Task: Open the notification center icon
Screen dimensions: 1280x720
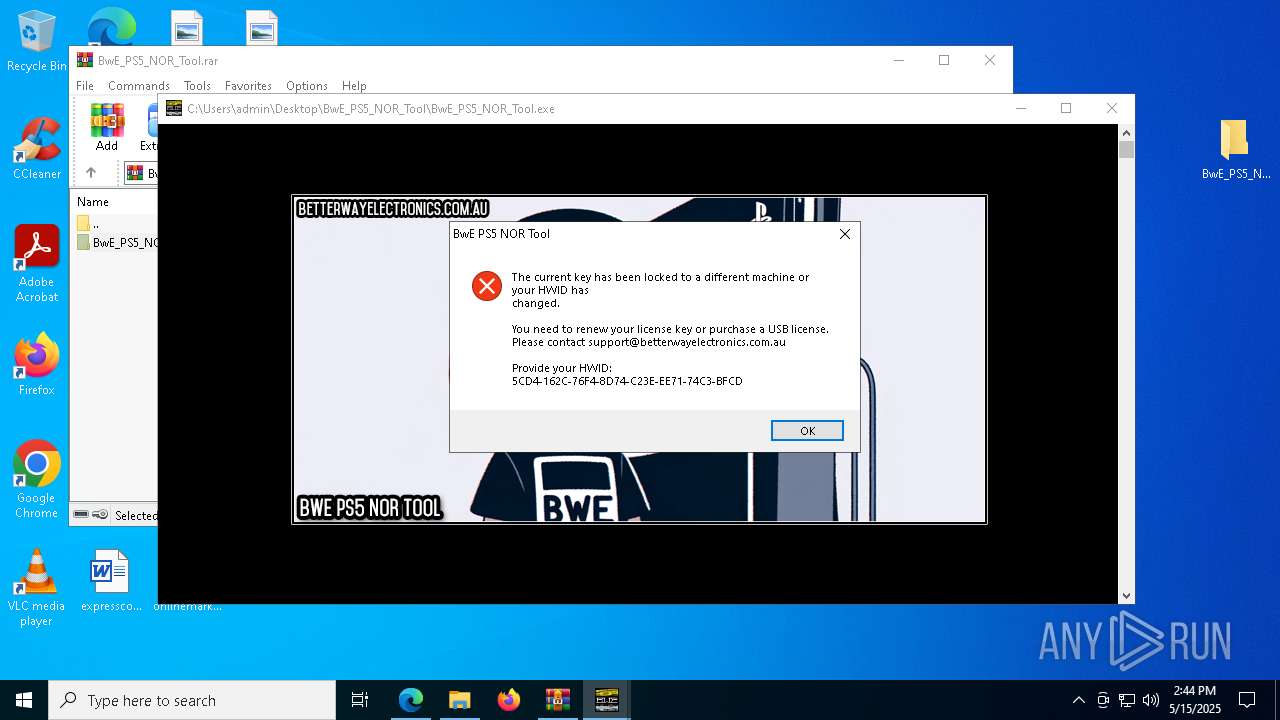Action: click(x=1247, y=700)
